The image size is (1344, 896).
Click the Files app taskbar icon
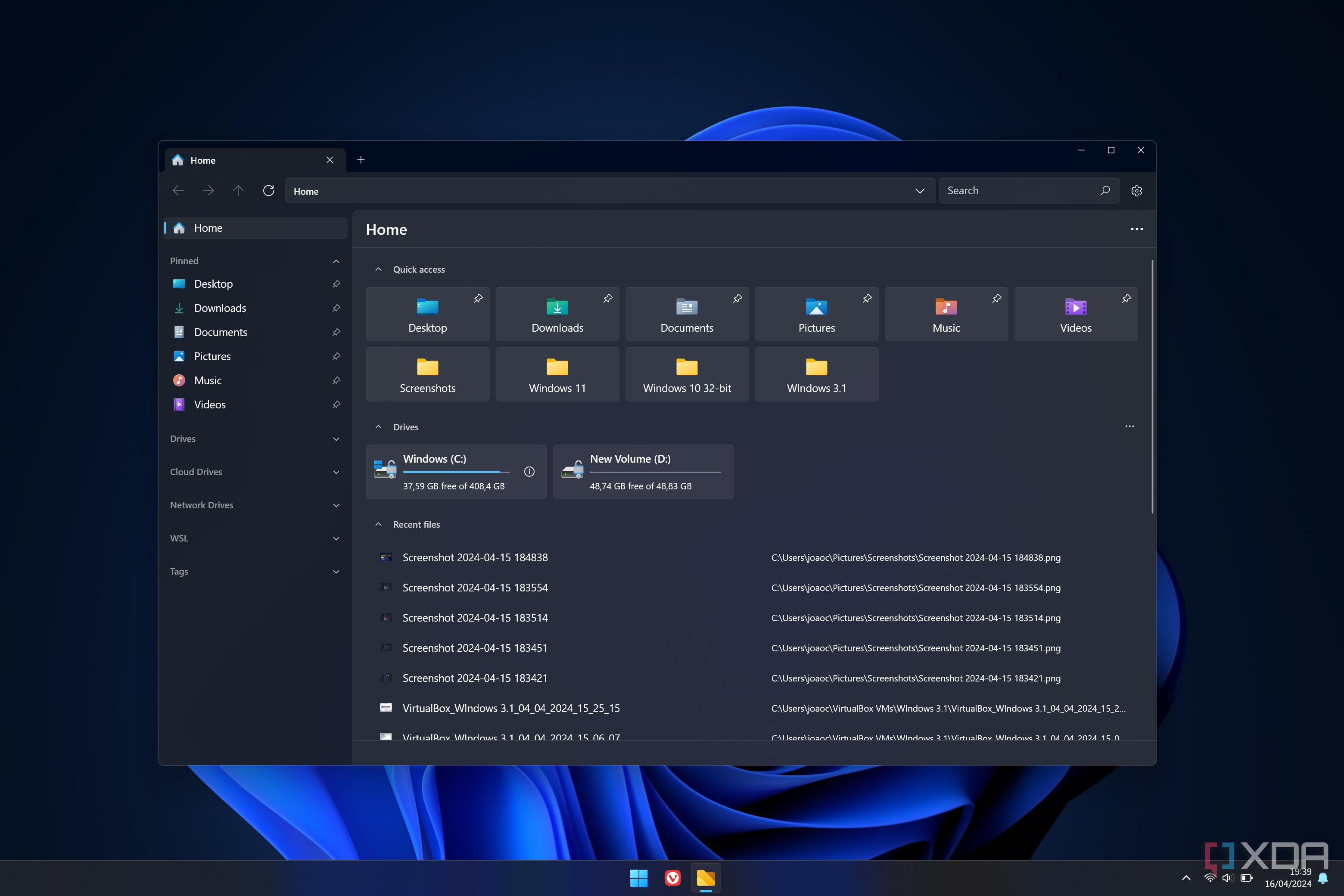pos(706,878)
